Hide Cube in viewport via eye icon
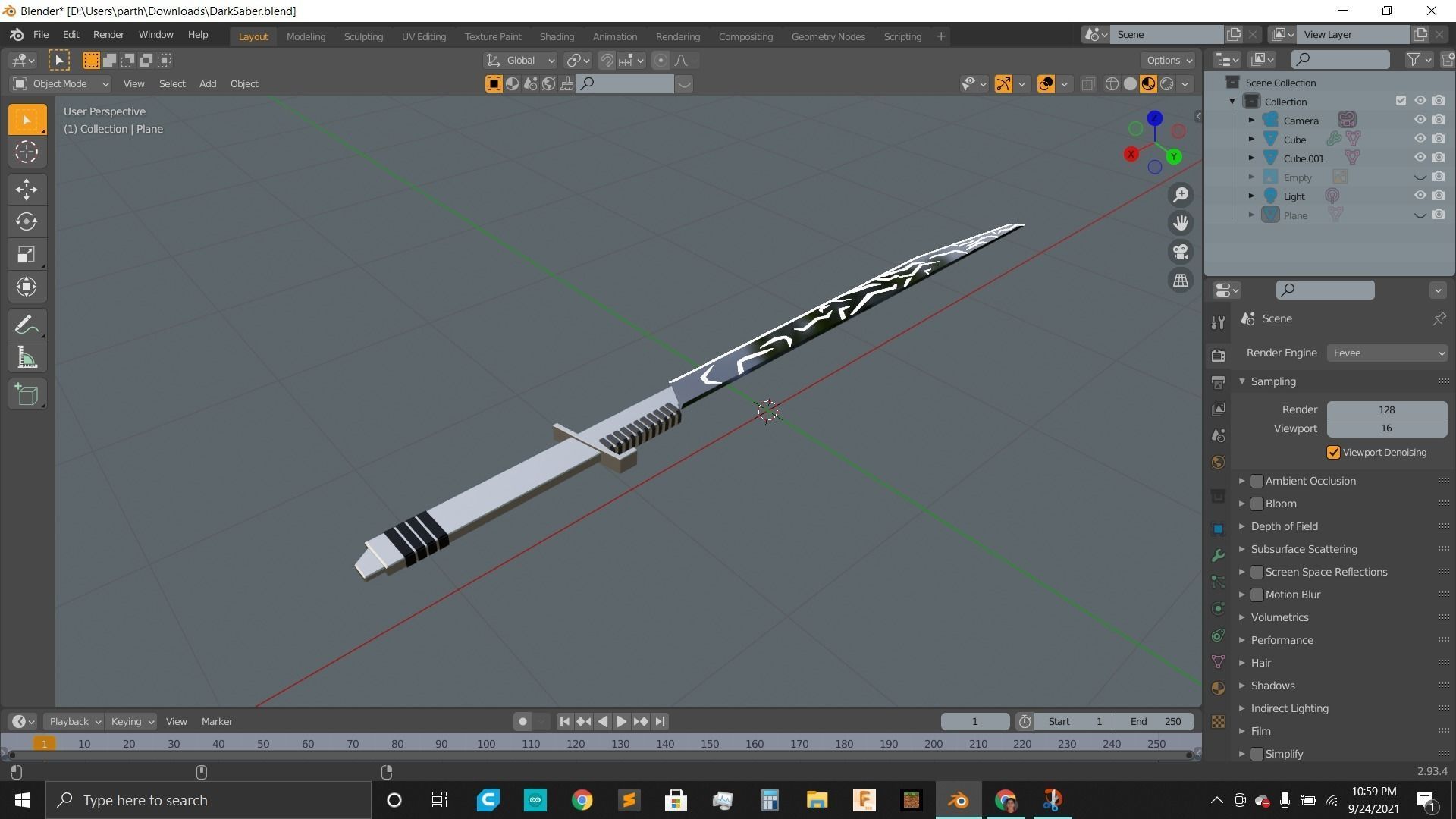Viewport: 1456px width, 819px height. (x=1420, y=139)
